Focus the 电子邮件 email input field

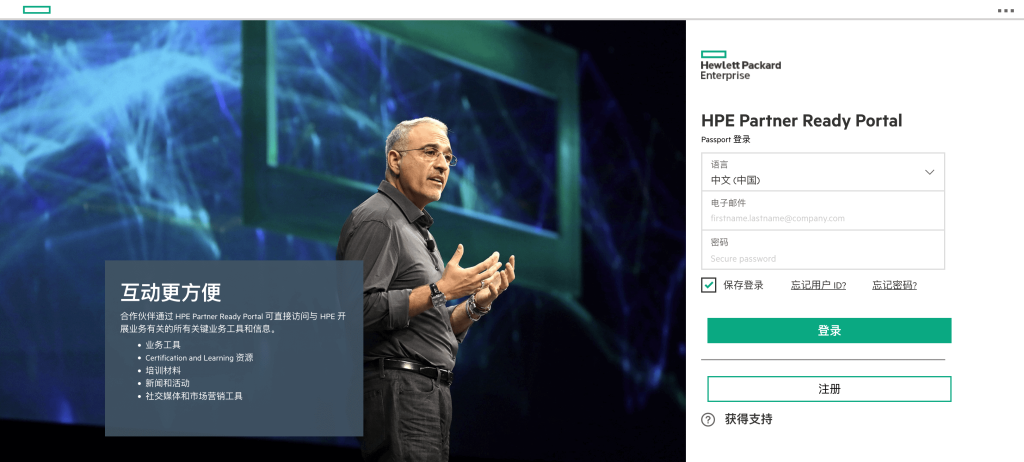(823, 211)
